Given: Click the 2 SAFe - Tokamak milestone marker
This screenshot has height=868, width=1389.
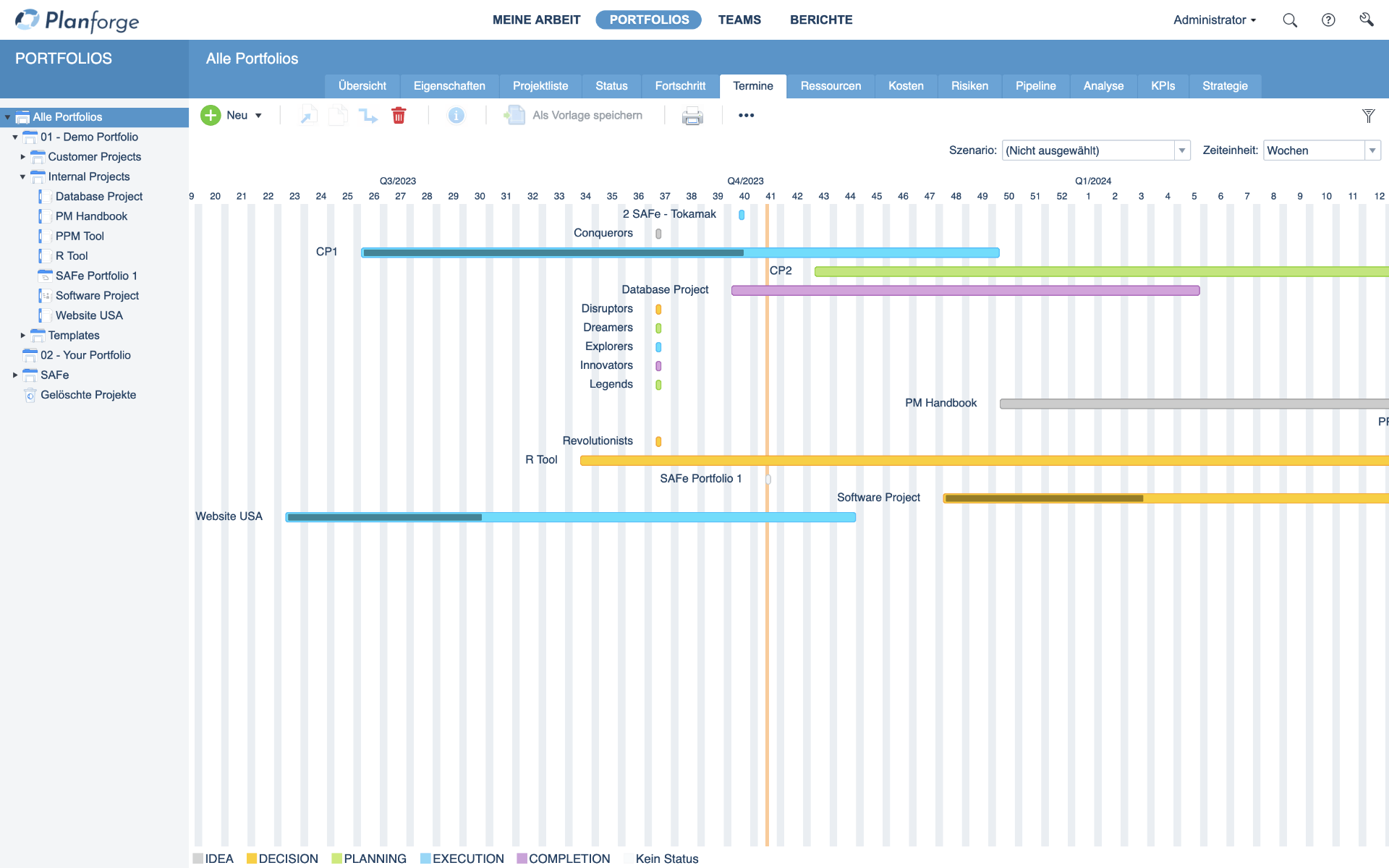Looking at the screenshot, I should click(x=742, y=215).
